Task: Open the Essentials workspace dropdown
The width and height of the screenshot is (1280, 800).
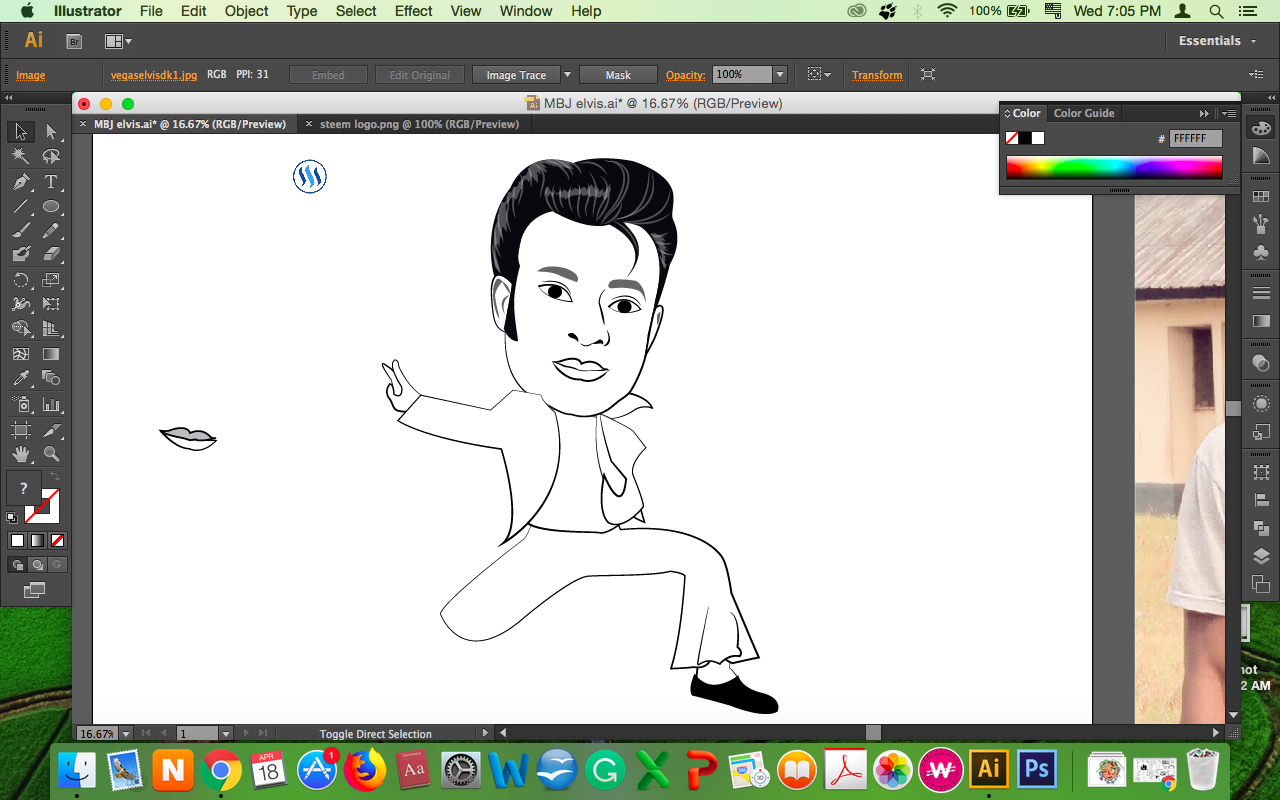Action: (x=1216, y=41)
